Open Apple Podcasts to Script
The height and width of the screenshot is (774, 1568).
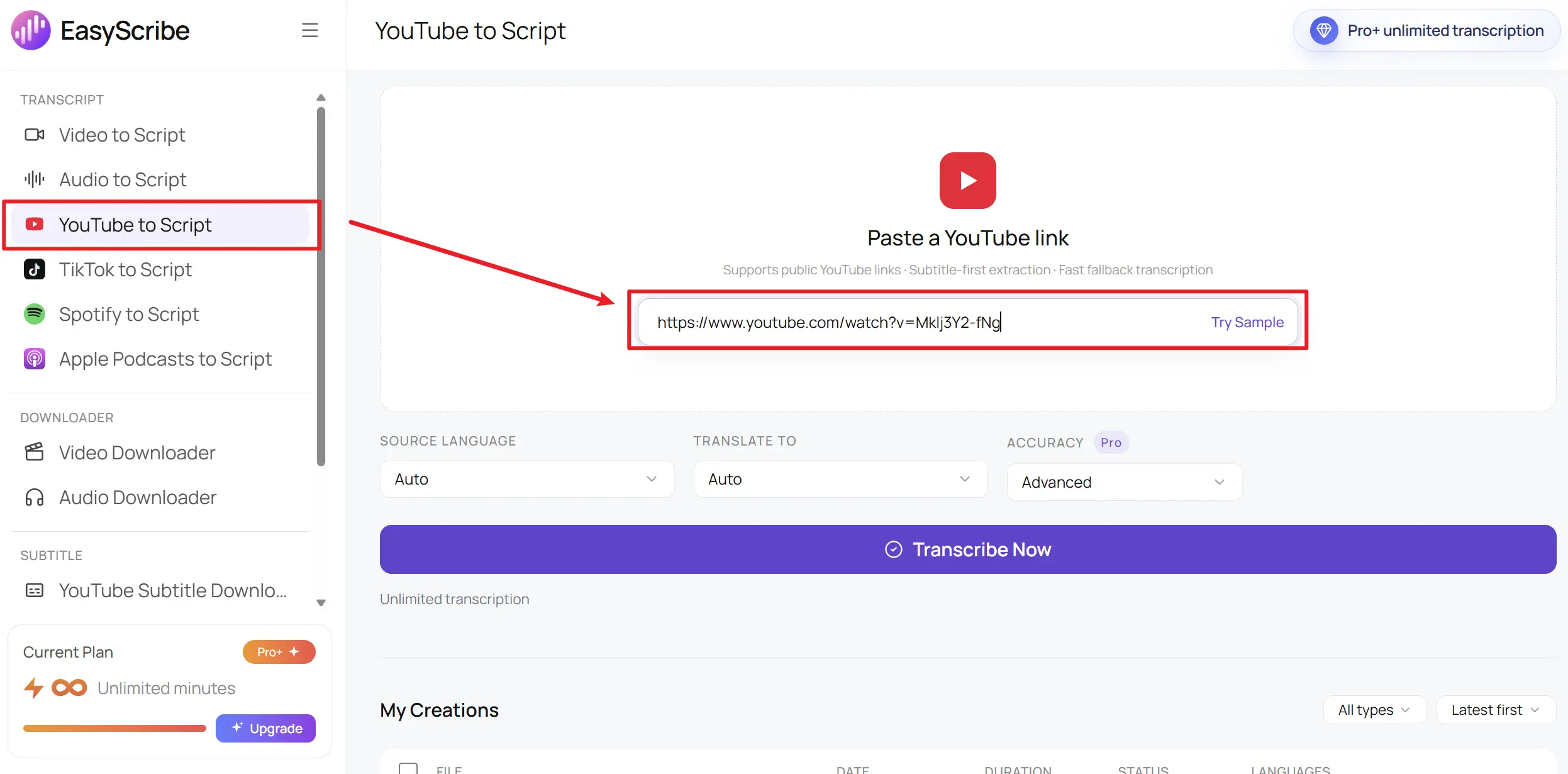point(161,359)
